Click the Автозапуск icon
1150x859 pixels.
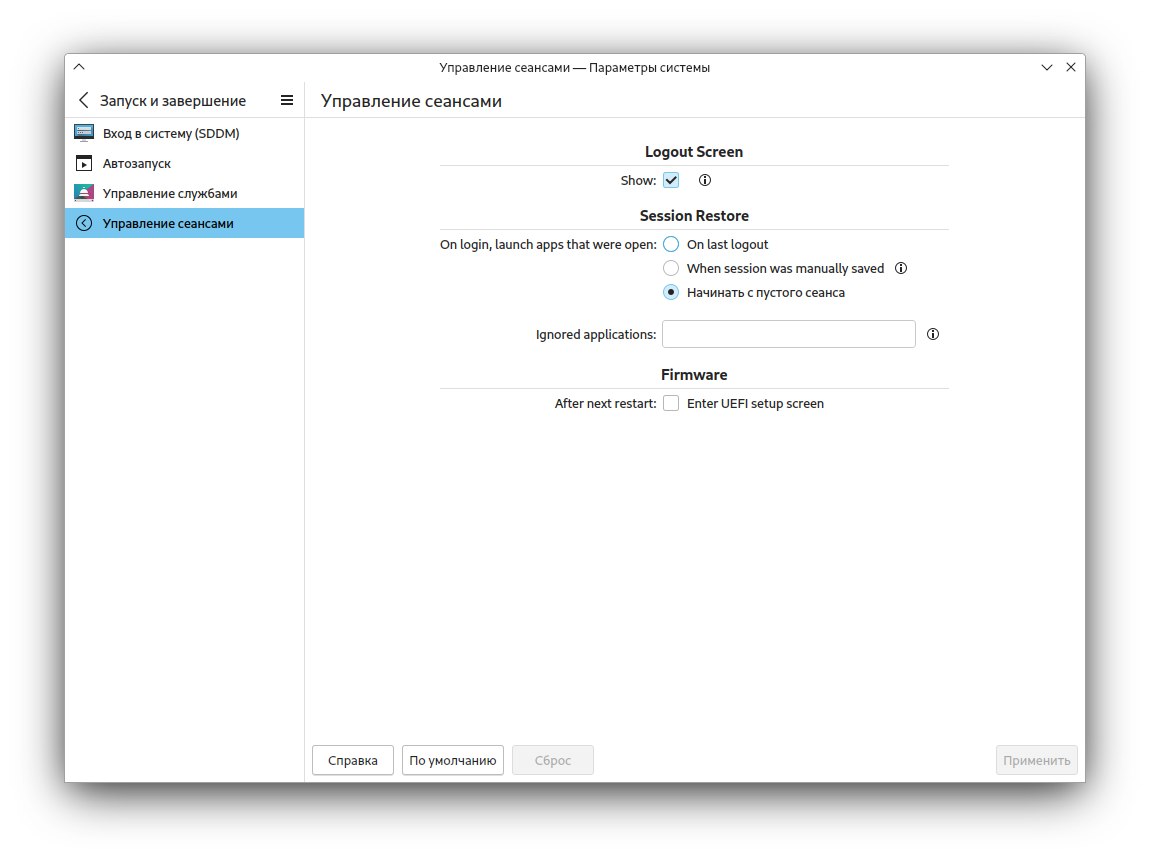[84, 163]
